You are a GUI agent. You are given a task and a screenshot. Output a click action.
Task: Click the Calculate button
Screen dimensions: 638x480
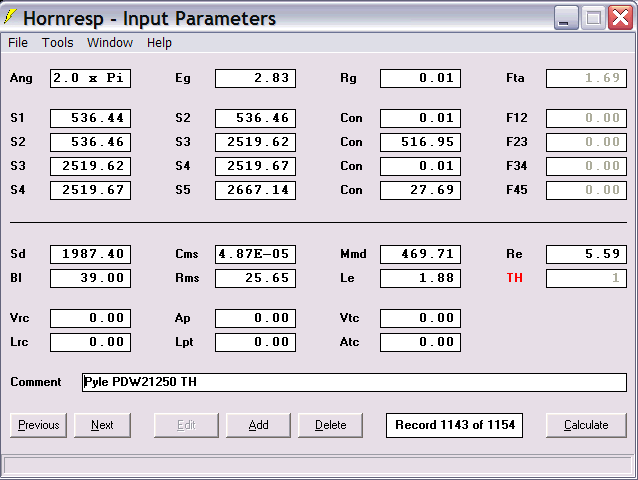pyautogui.click(x=586, y=425)
